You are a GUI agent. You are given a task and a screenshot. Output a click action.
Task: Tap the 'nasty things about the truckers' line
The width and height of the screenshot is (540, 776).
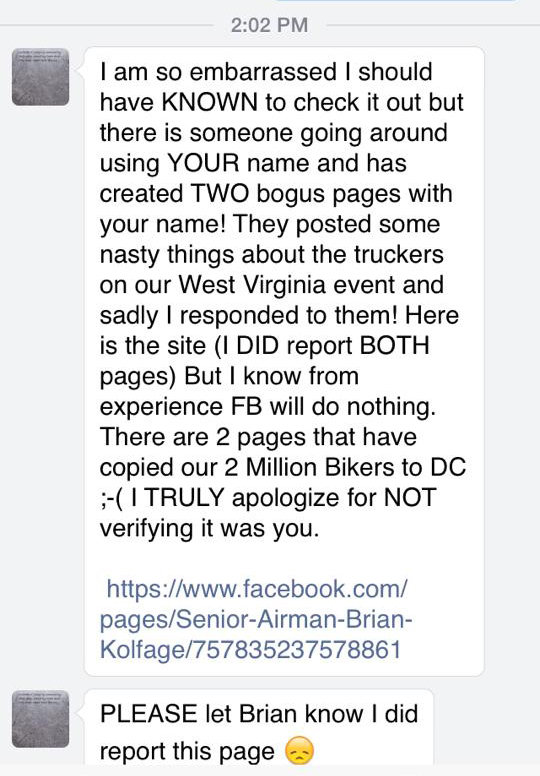(272, 255)
